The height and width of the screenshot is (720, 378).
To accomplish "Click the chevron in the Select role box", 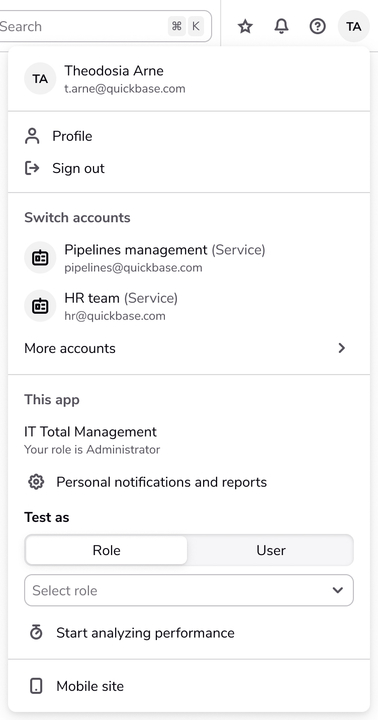I will coord(338,590).
